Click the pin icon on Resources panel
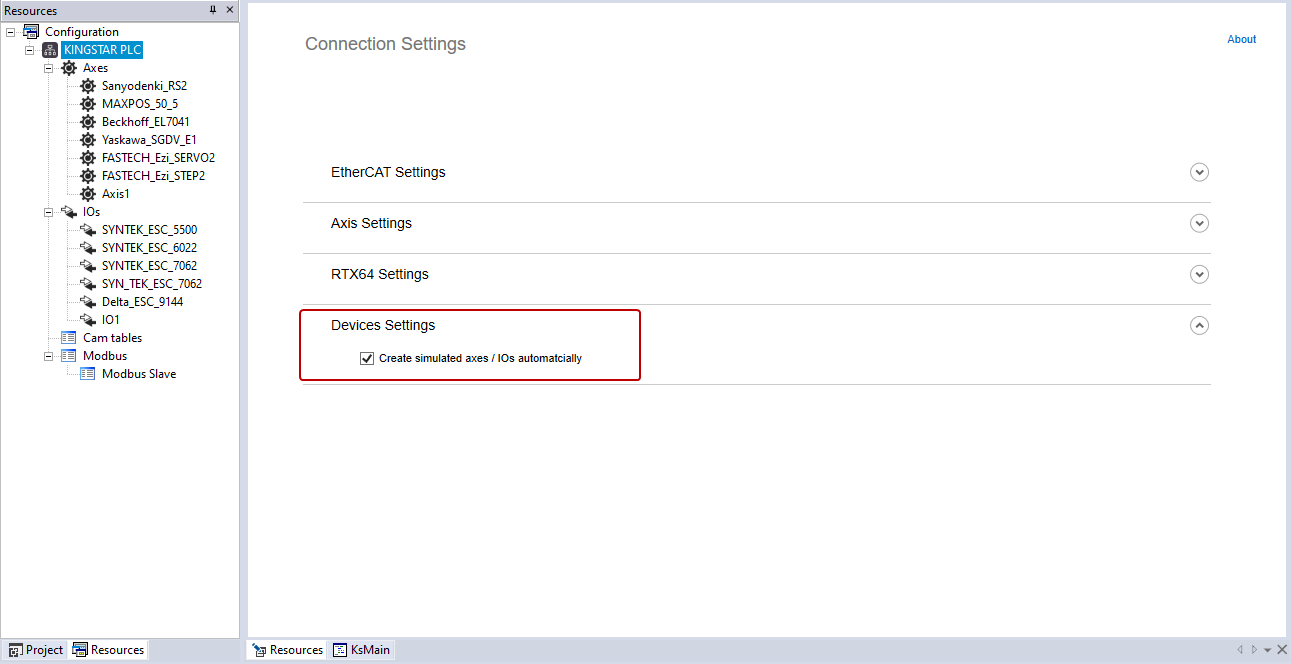This screenshot has width=1291, height=664. (x=213, y=10)
